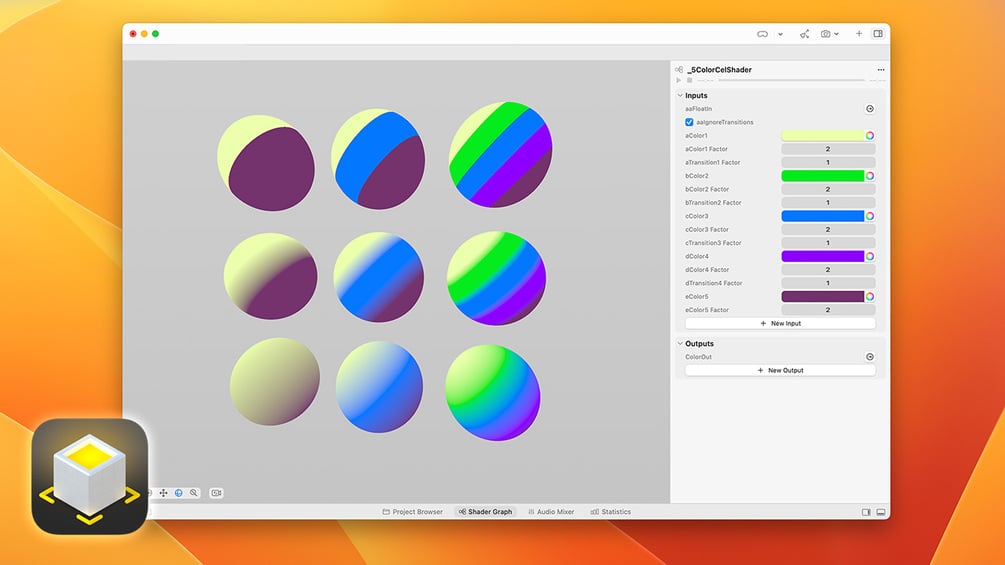This screenshot has width=1005, height=565.
Task: Open color wheel picker for aColor1
Action: coord(870,136)
